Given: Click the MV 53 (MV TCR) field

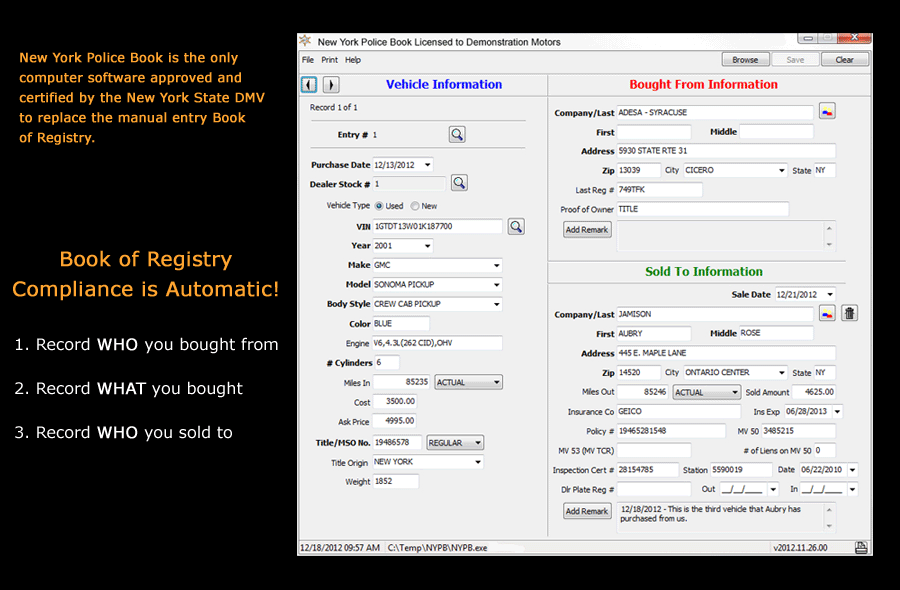Looking at the screenshot, I should click(654, 451).
